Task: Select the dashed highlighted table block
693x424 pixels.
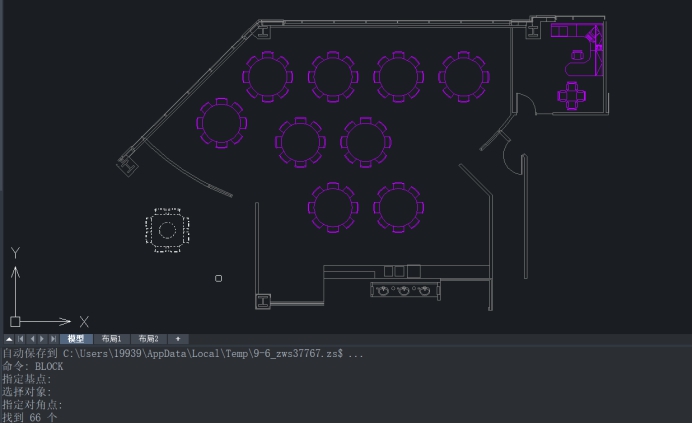Action: point(167,230)
